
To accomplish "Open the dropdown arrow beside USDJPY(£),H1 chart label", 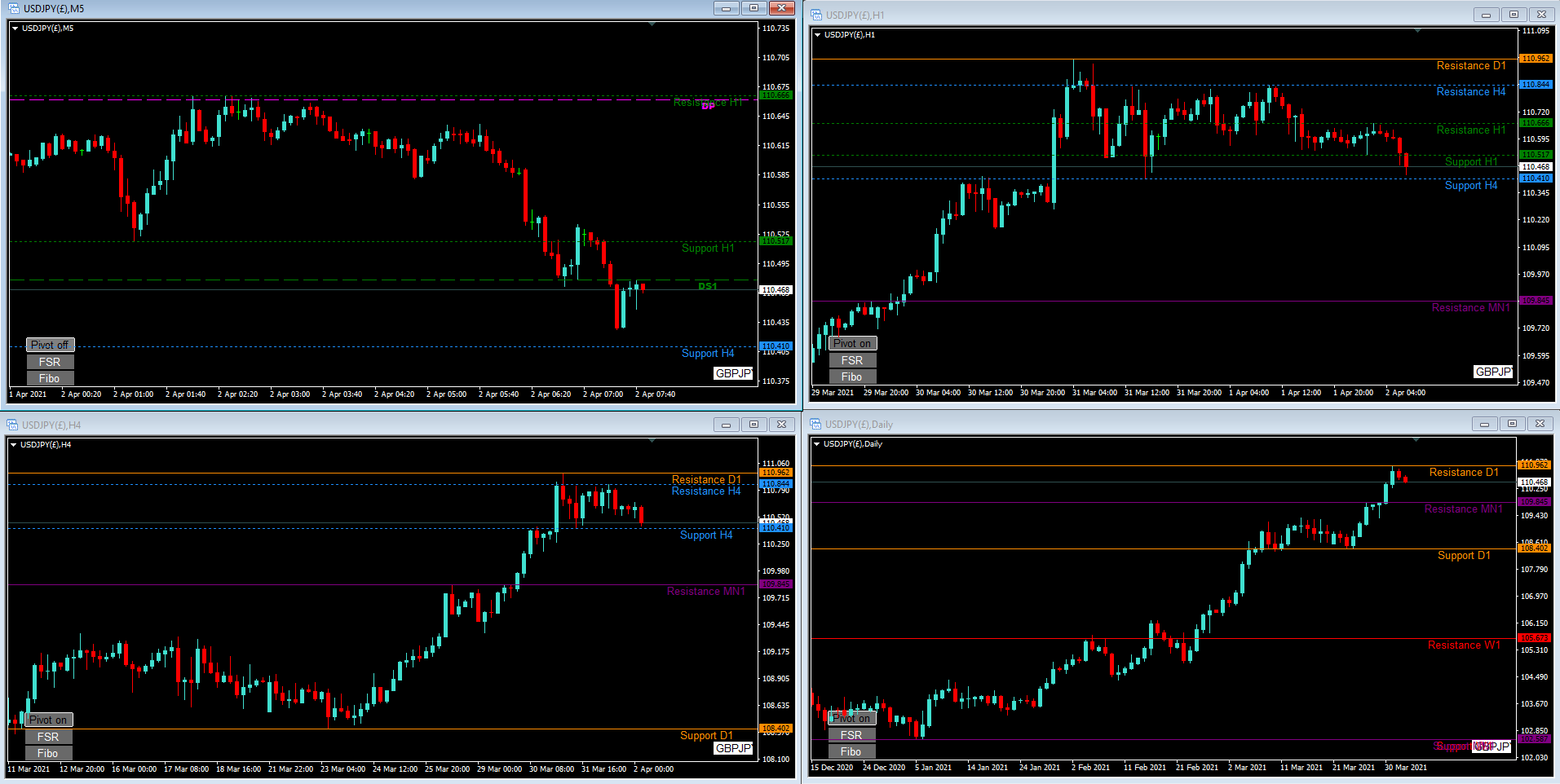I will [x=817, y=35].
